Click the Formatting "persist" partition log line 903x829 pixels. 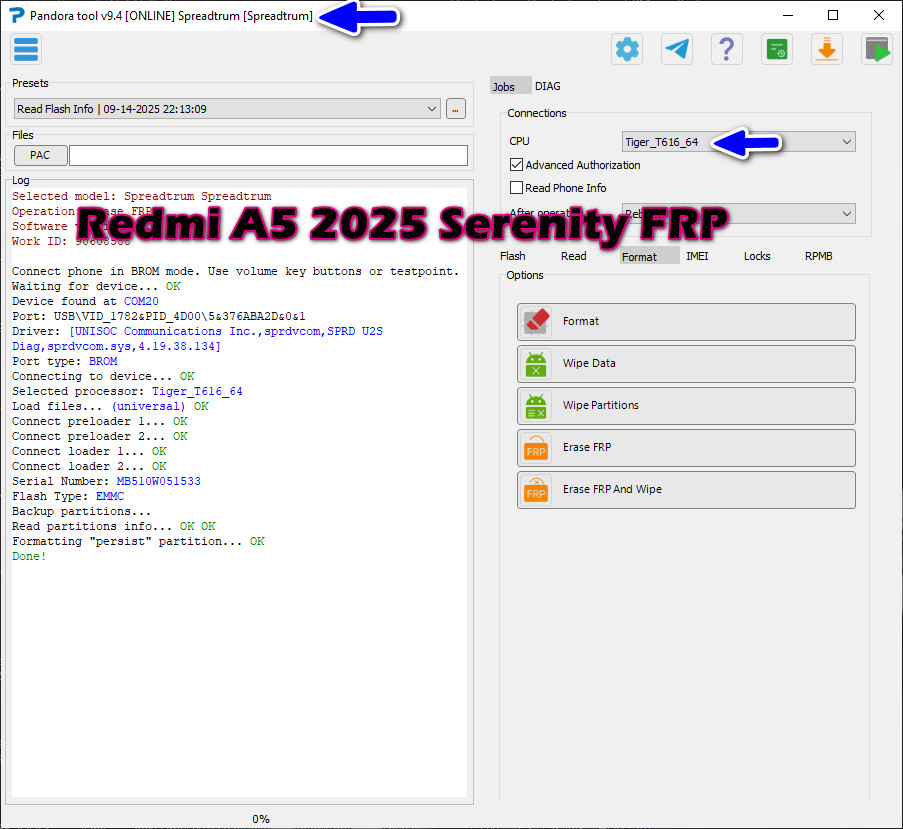click(x=138, y=541)
